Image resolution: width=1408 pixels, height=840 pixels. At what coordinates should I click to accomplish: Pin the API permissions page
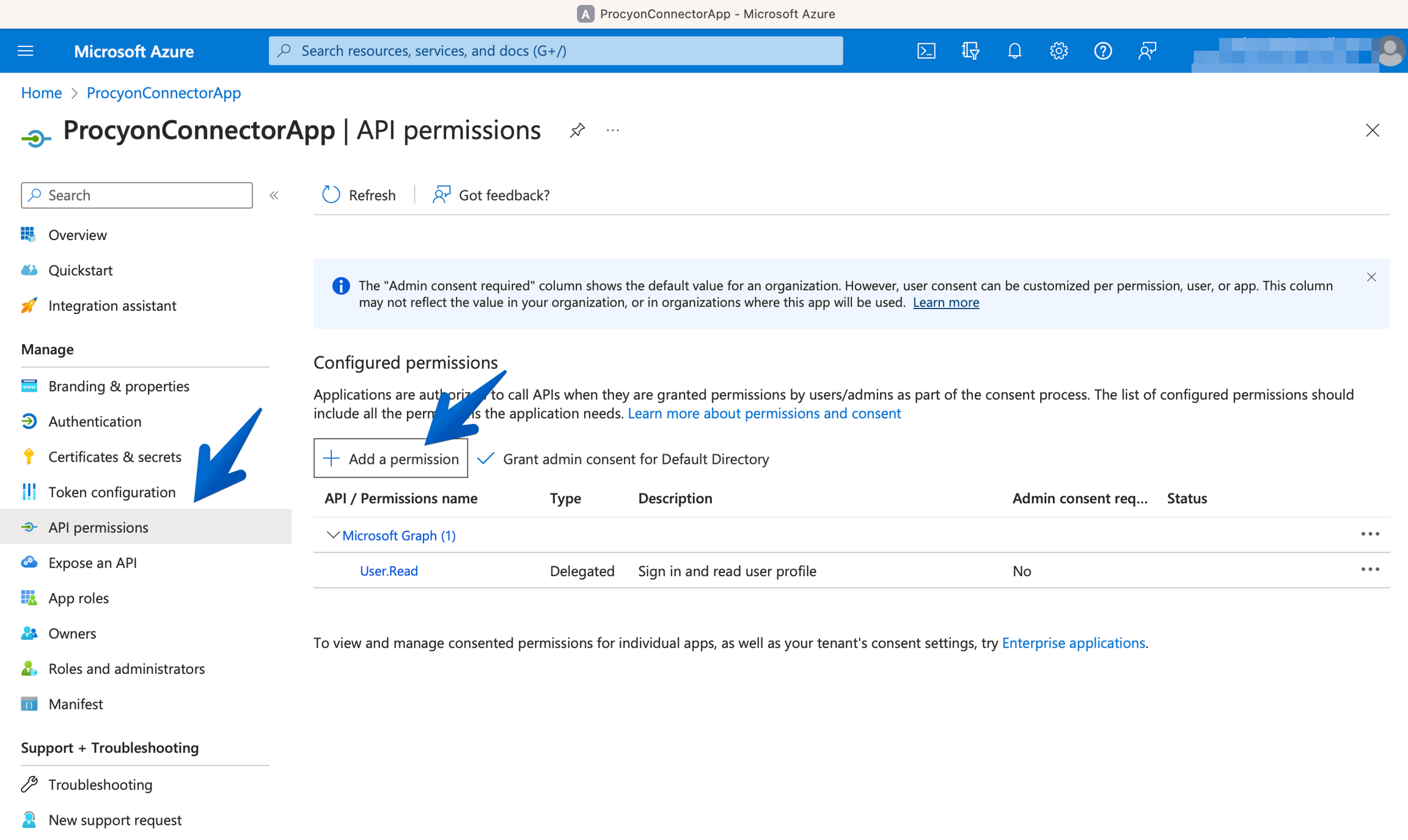(577, 130)
